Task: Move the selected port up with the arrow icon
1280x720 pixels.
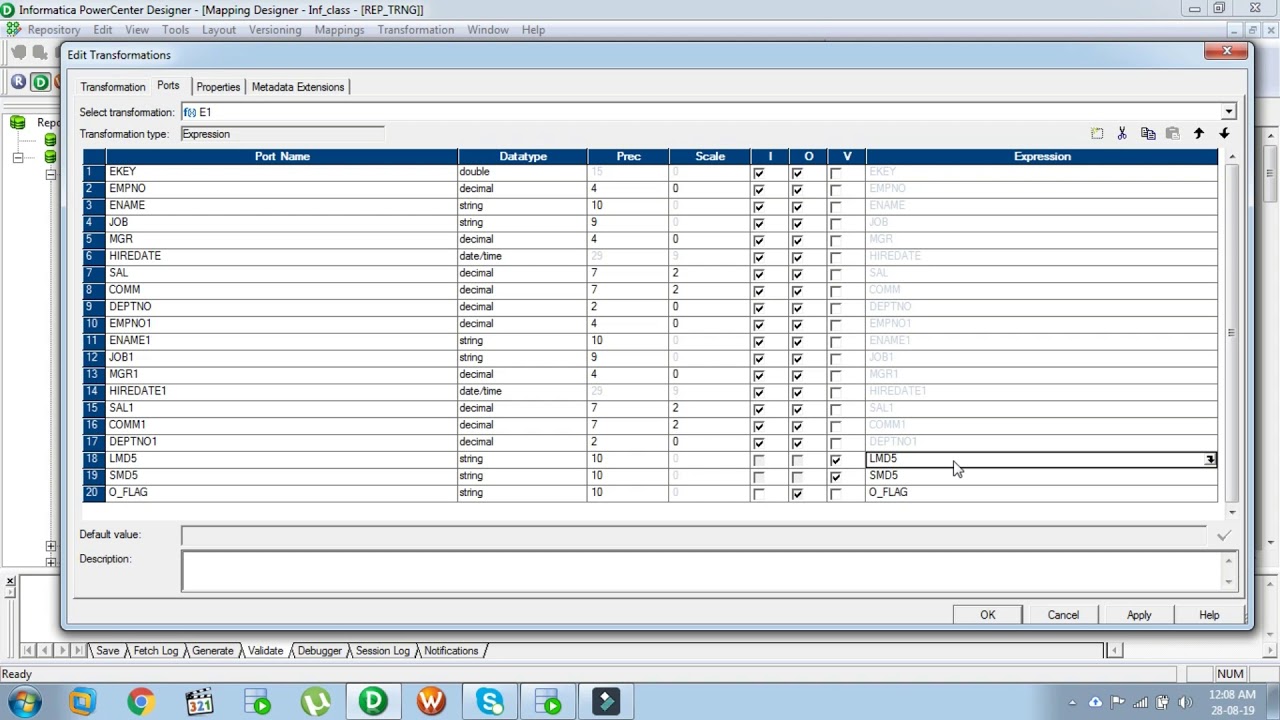Action: click(x=1198, y=134)
